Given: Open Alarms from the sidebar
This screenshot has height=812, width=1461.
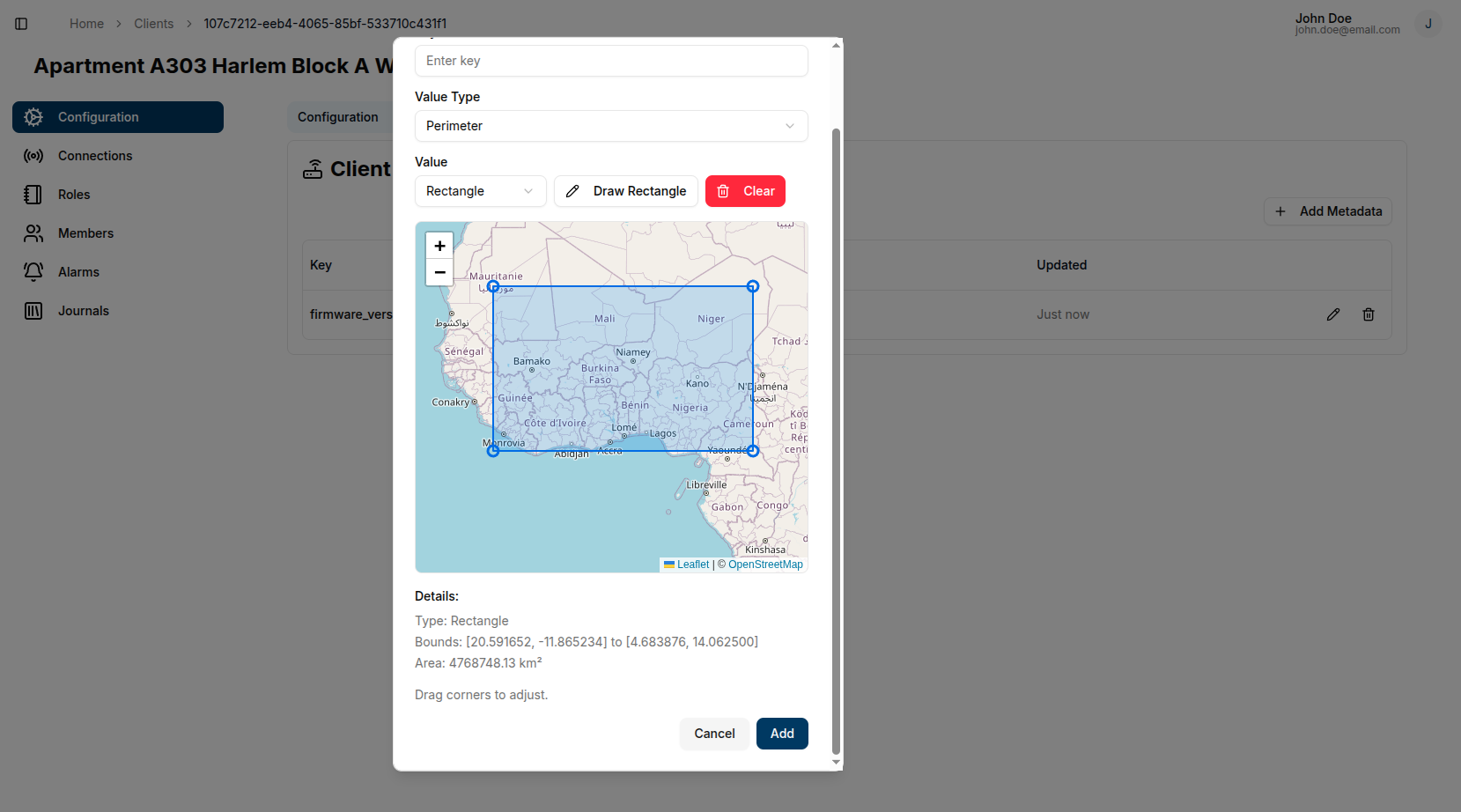Looking at the screenshot, I should click(x=78, y=272).
